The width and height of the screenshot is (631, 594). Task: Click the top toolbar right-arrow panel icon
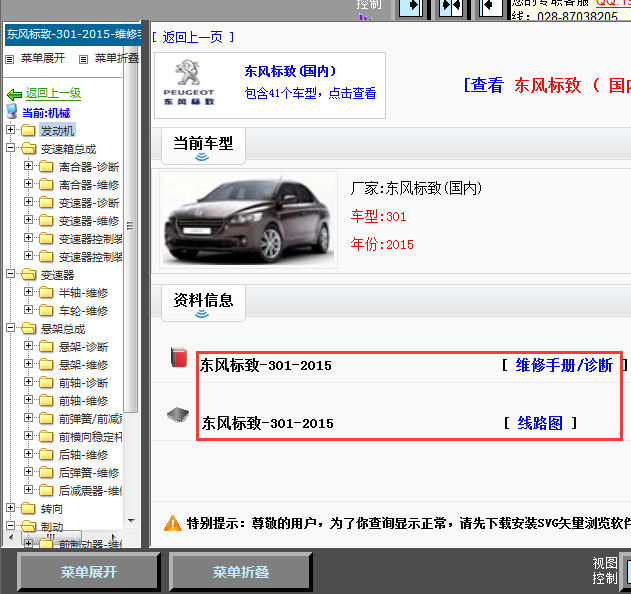click(x=410, y=7)
